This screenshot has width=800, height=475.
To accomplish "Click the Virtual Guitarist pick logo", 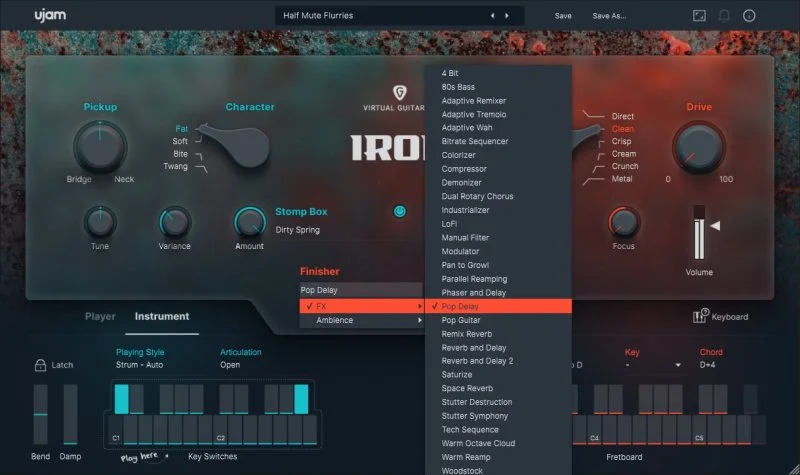I will pyautogui.click(x=399, y=92).
